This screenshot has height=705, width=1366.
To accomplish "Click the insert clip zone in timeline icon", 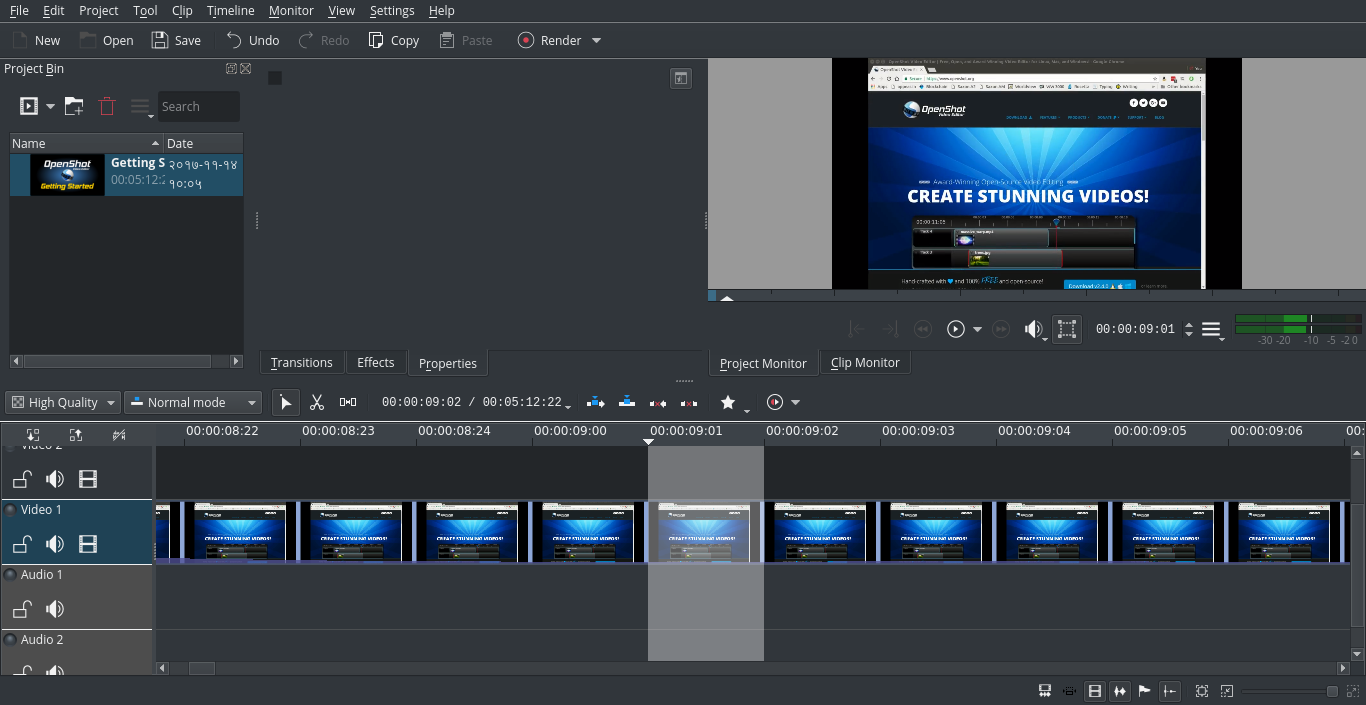I will click(596, 402).
